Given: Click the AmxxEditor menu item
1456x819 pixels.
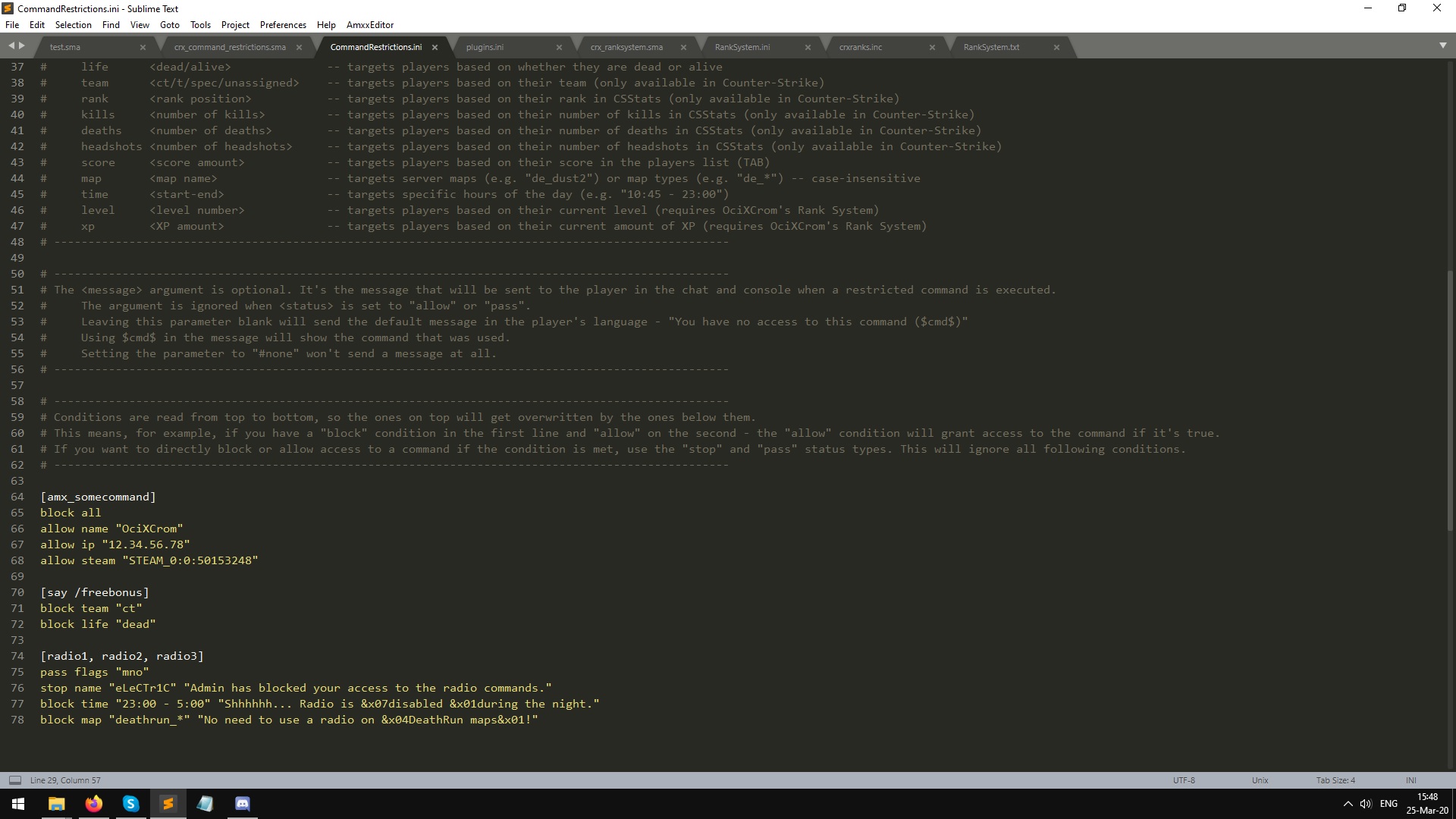Looking at the screenshot, I should [369, 24].
